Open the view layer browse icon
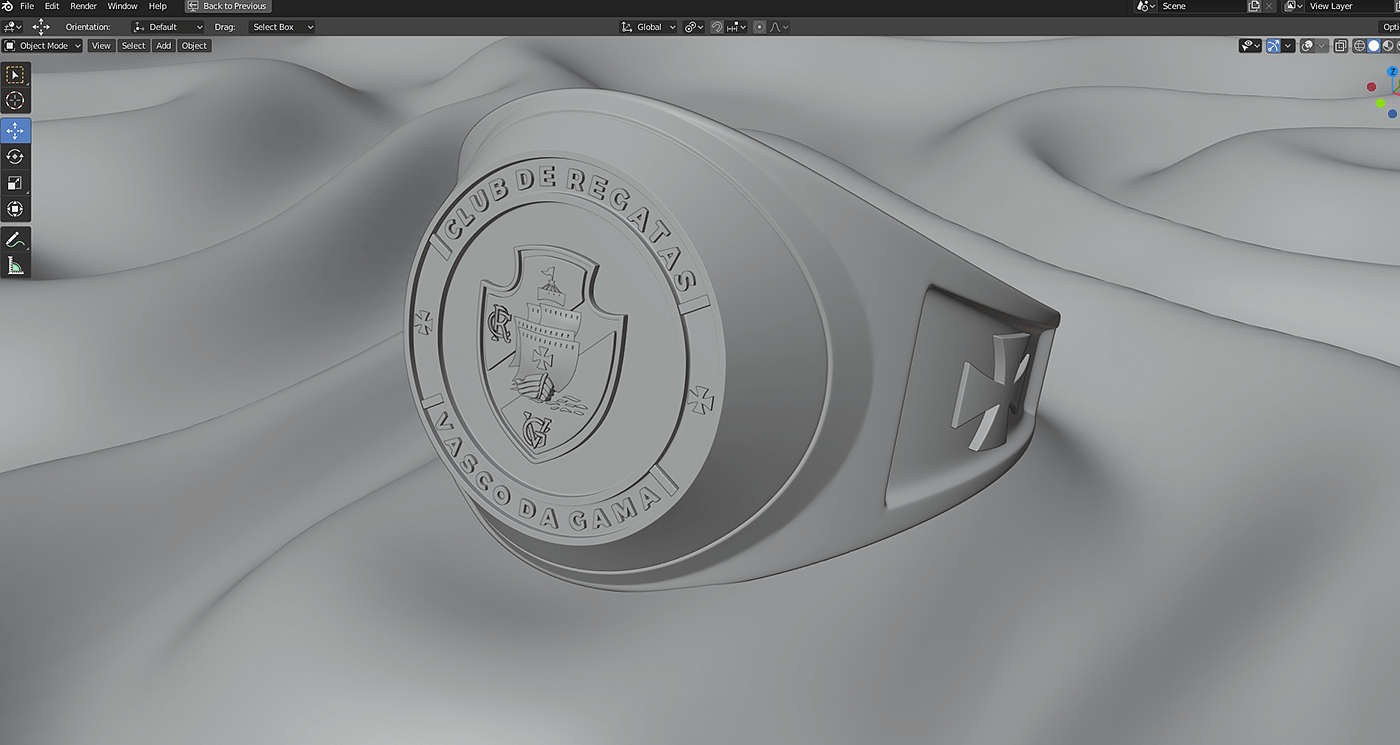The image size is (1400, 745). (x=1293, y=6)
